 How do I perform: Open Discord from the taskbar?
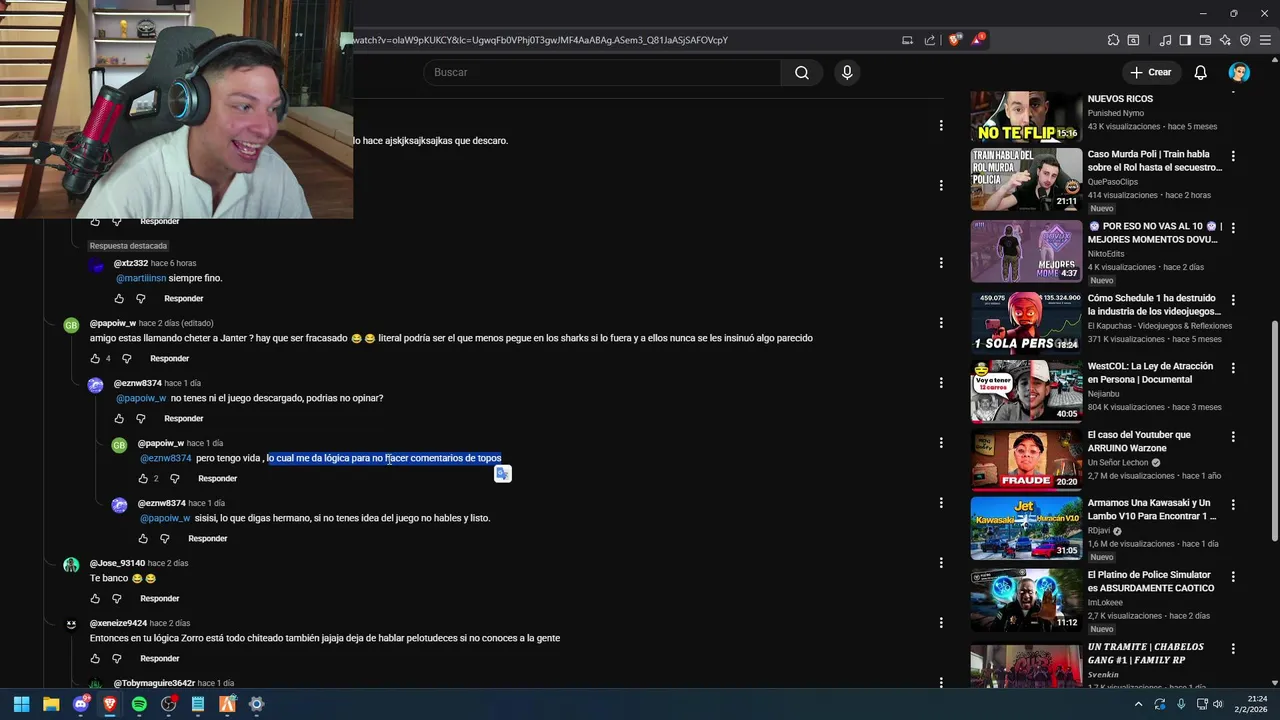click(81, 704)
